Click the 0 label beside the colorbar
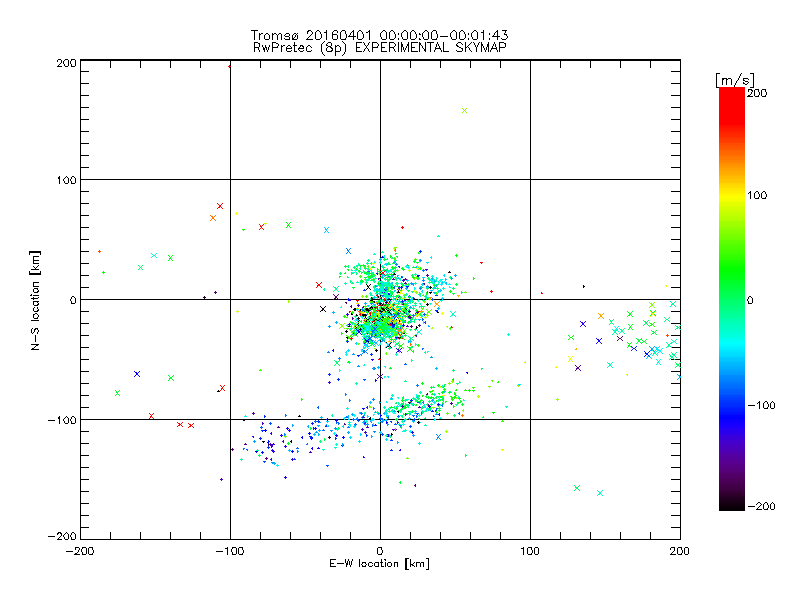The height and width of the screenshot is (600, 800). pyautogui.click(x=750, y=301)
